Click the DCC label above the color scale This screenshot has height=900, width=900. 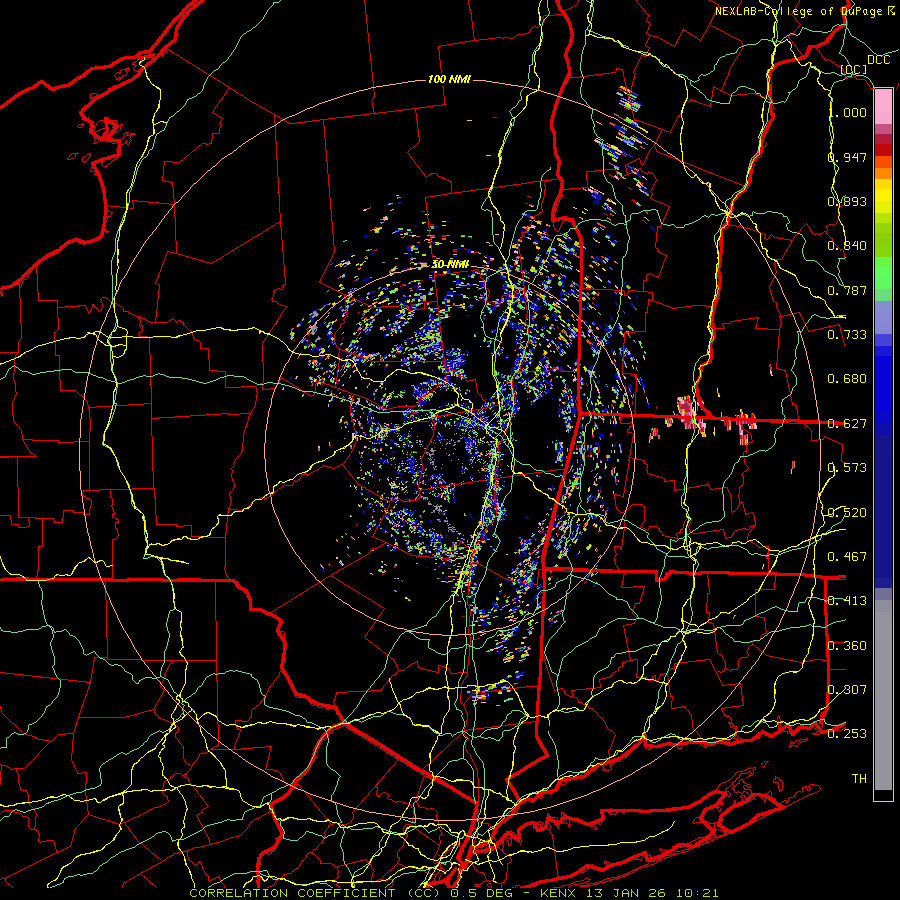click(878, 60)
